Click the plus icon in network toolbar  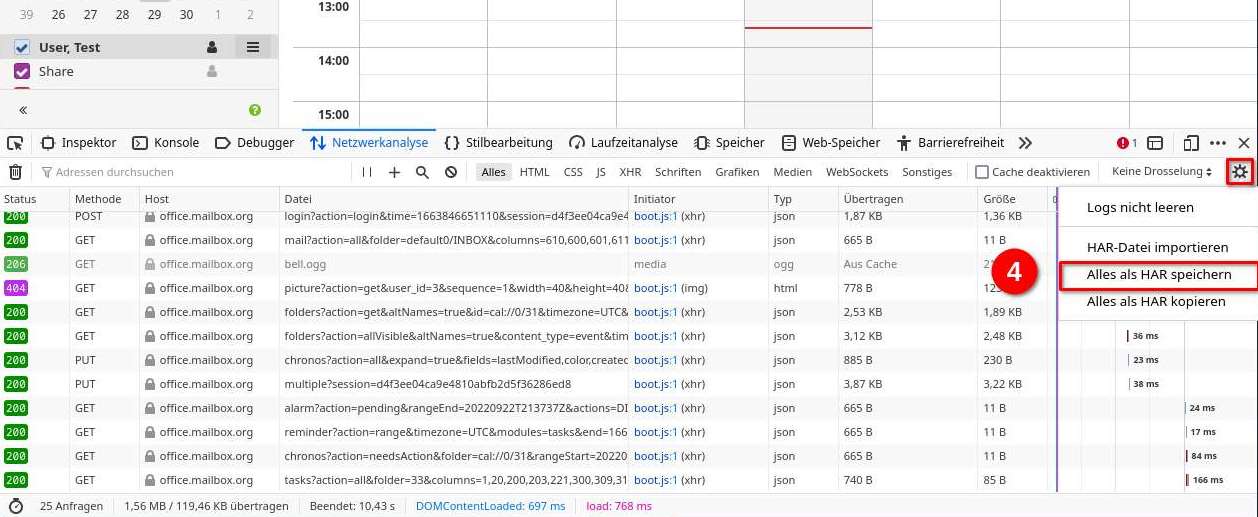pos(394,172)
